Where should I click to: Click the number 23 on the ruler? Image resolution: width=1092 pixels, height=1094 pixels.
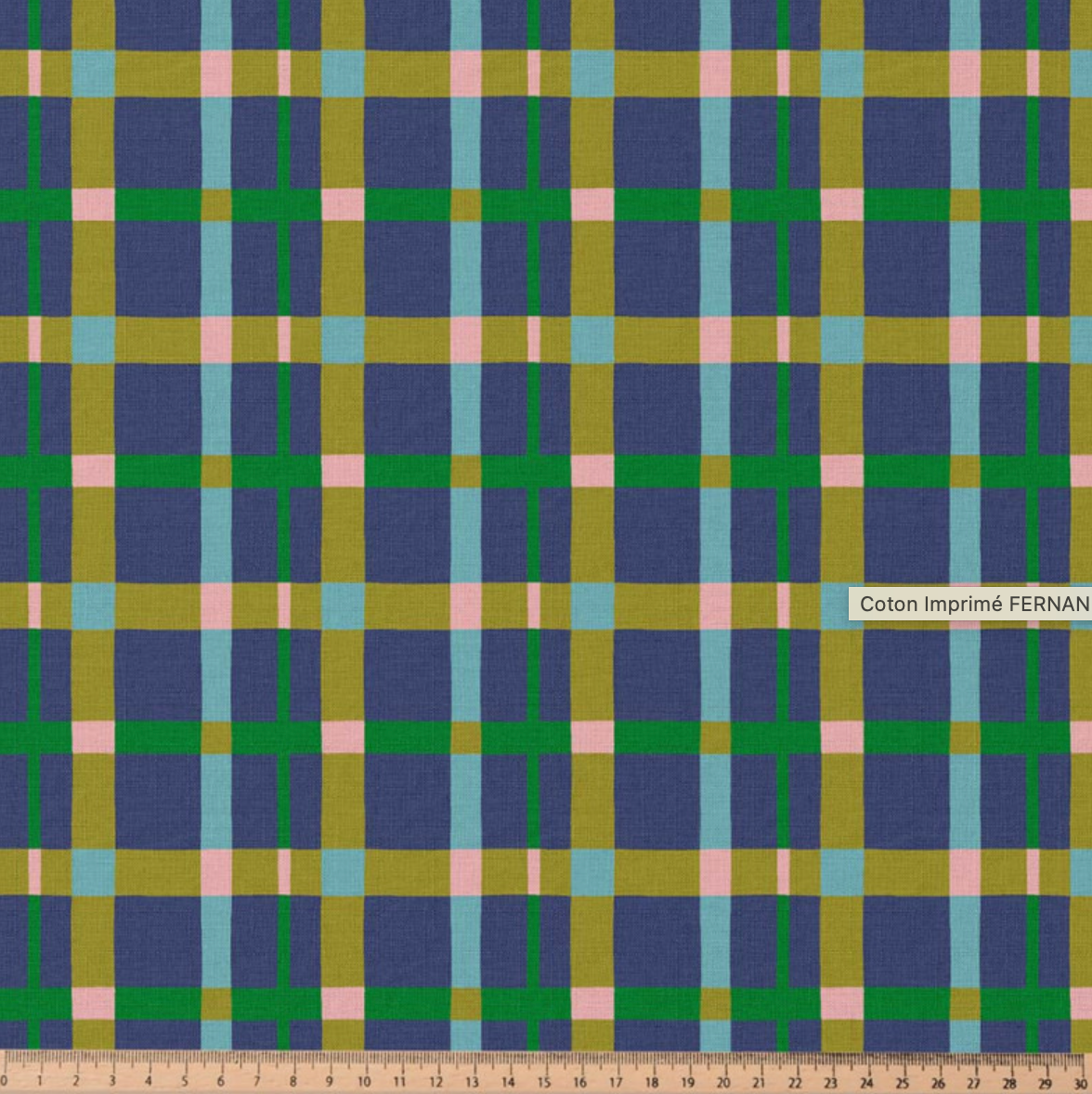tap(830, 1082)
